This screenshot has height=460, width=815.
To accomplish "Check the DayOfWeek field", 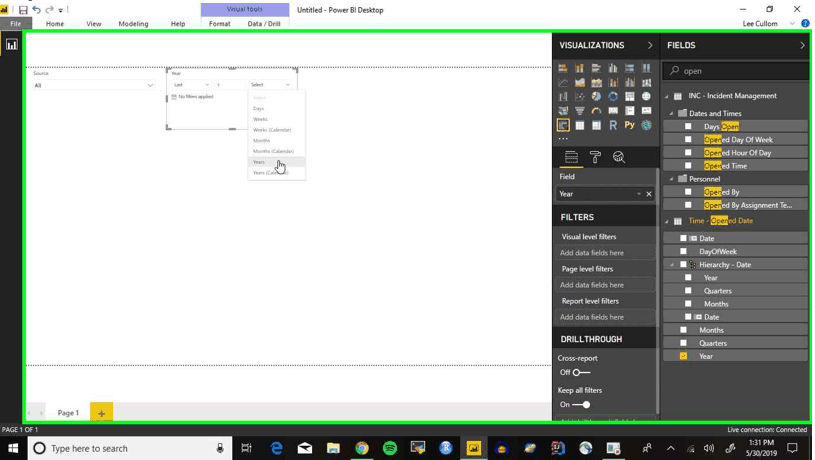I will click(x=683, y=251).
